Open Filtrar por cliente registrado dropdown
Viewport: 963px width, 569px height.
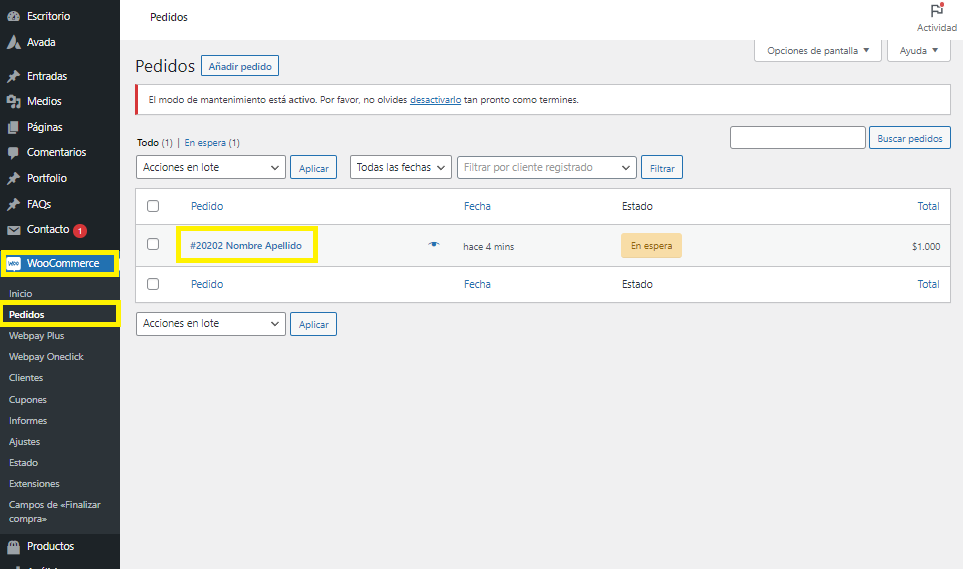tap(546, 168)
